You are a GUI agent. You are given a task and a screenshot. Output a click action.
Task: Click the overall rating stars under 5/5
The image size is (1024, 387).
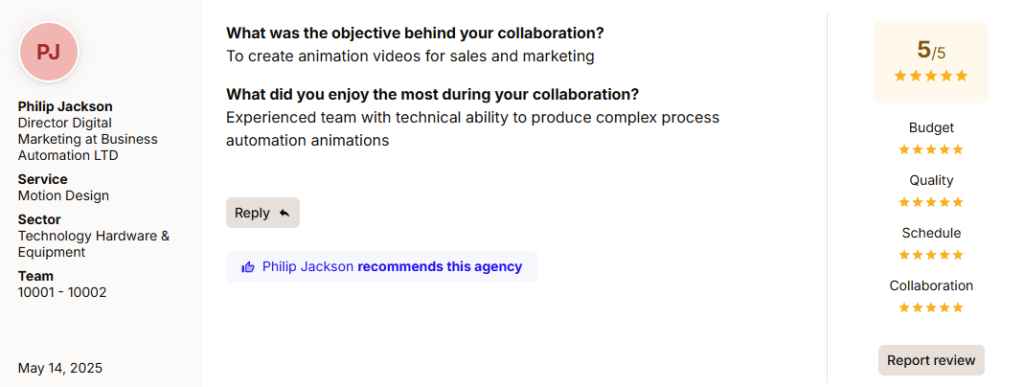click(931, 76)
